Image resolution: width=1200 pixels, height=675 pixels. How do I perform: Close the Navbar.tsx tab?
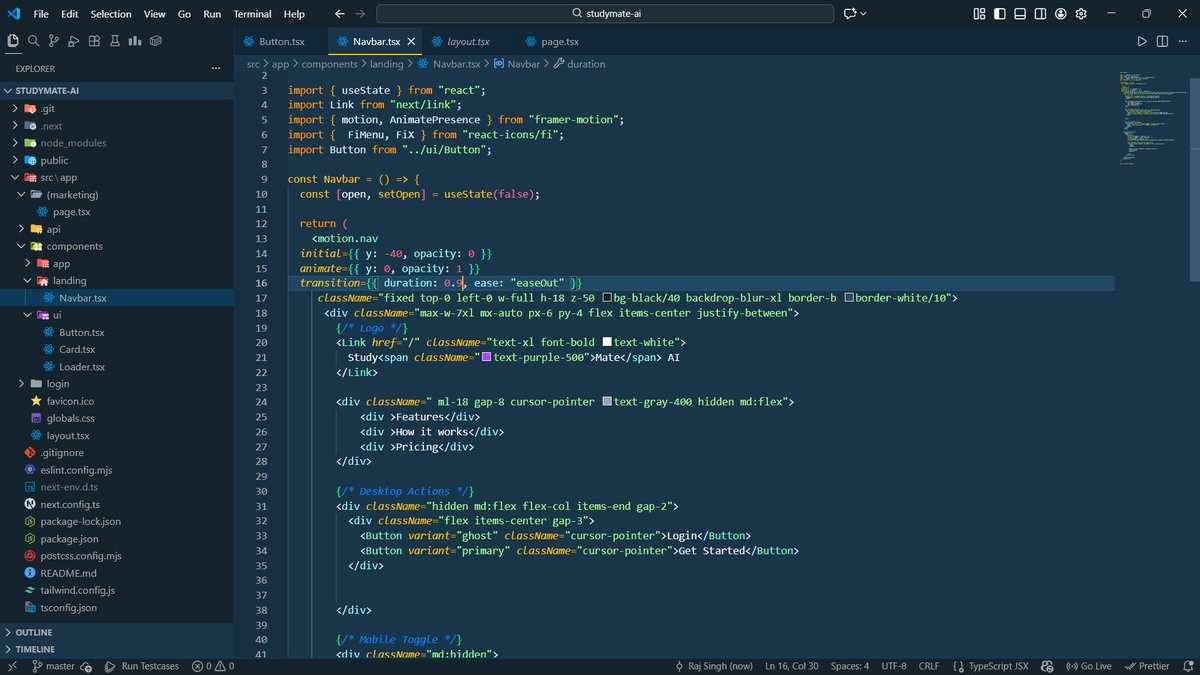(409, 41)
